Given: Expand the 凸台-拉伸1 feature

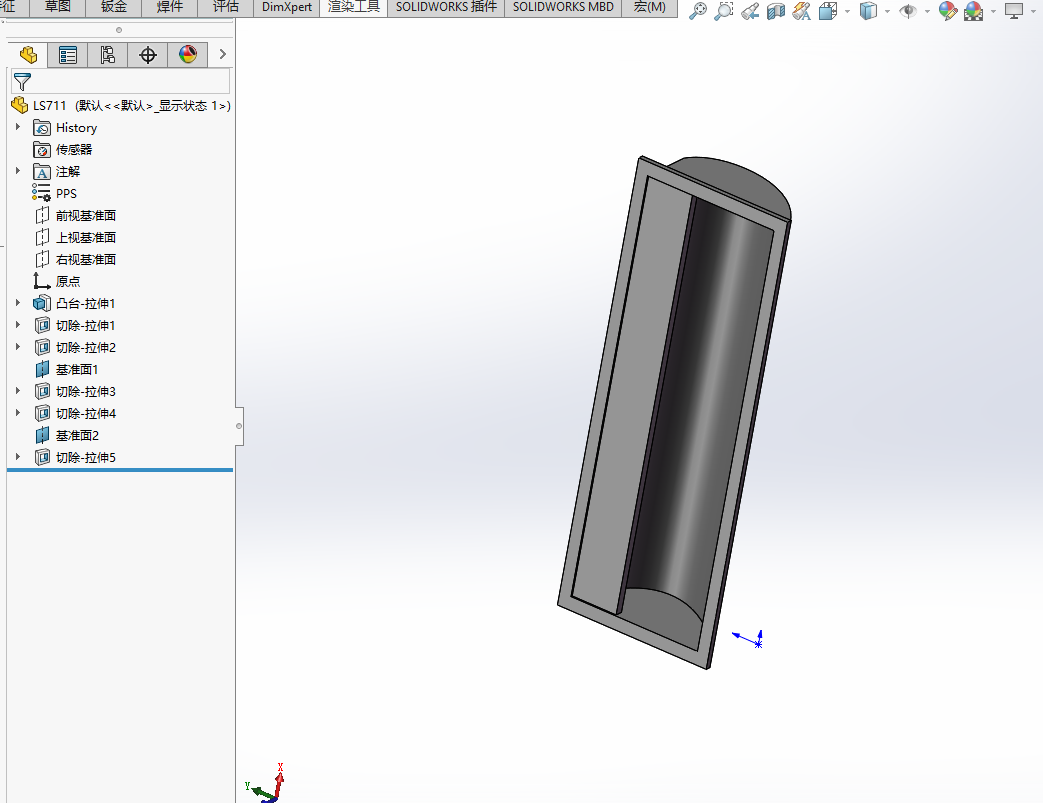Looking at the screenshot, I should (x=18, y=303).
